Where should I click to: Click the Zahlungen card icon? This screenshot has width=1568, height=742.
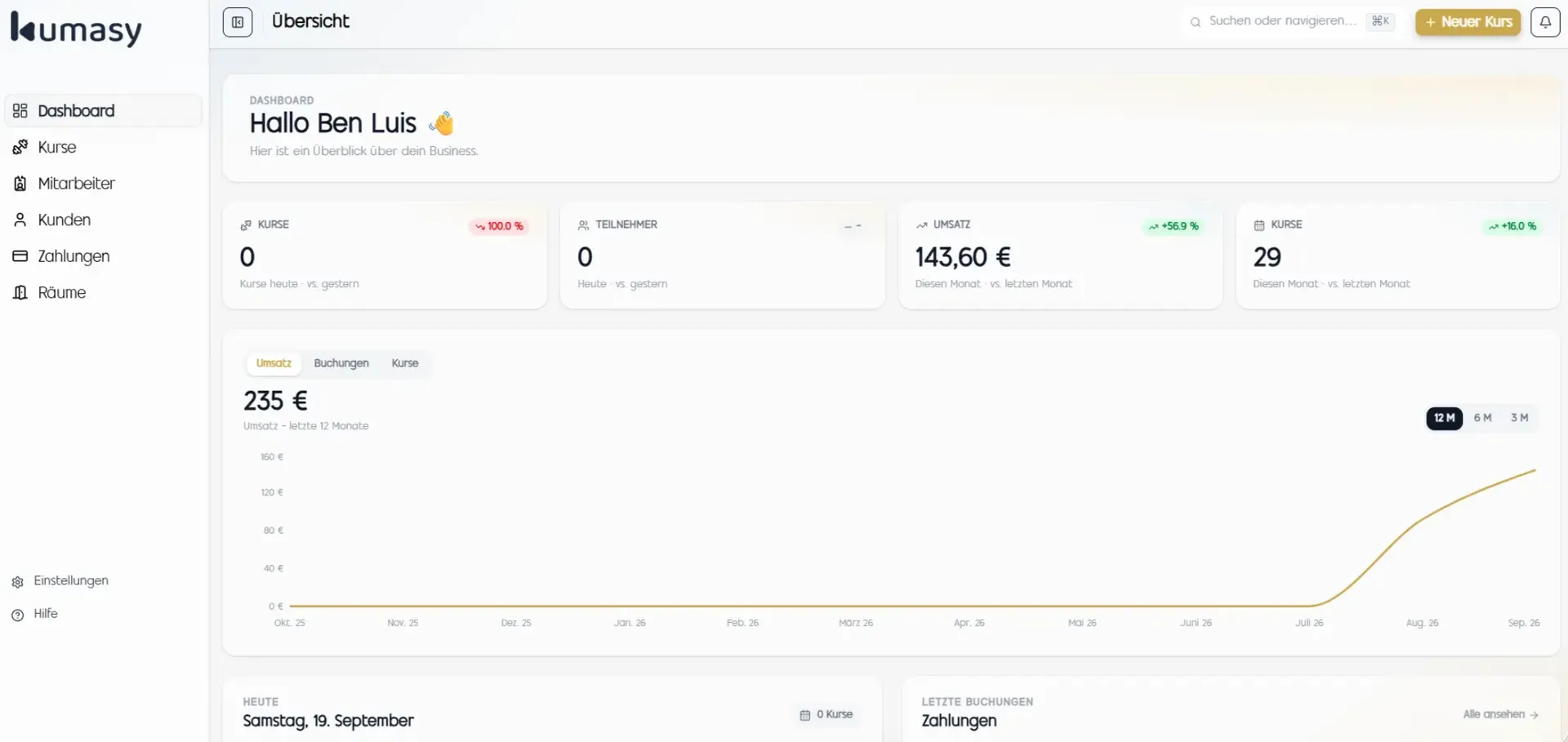coord(20,256)
